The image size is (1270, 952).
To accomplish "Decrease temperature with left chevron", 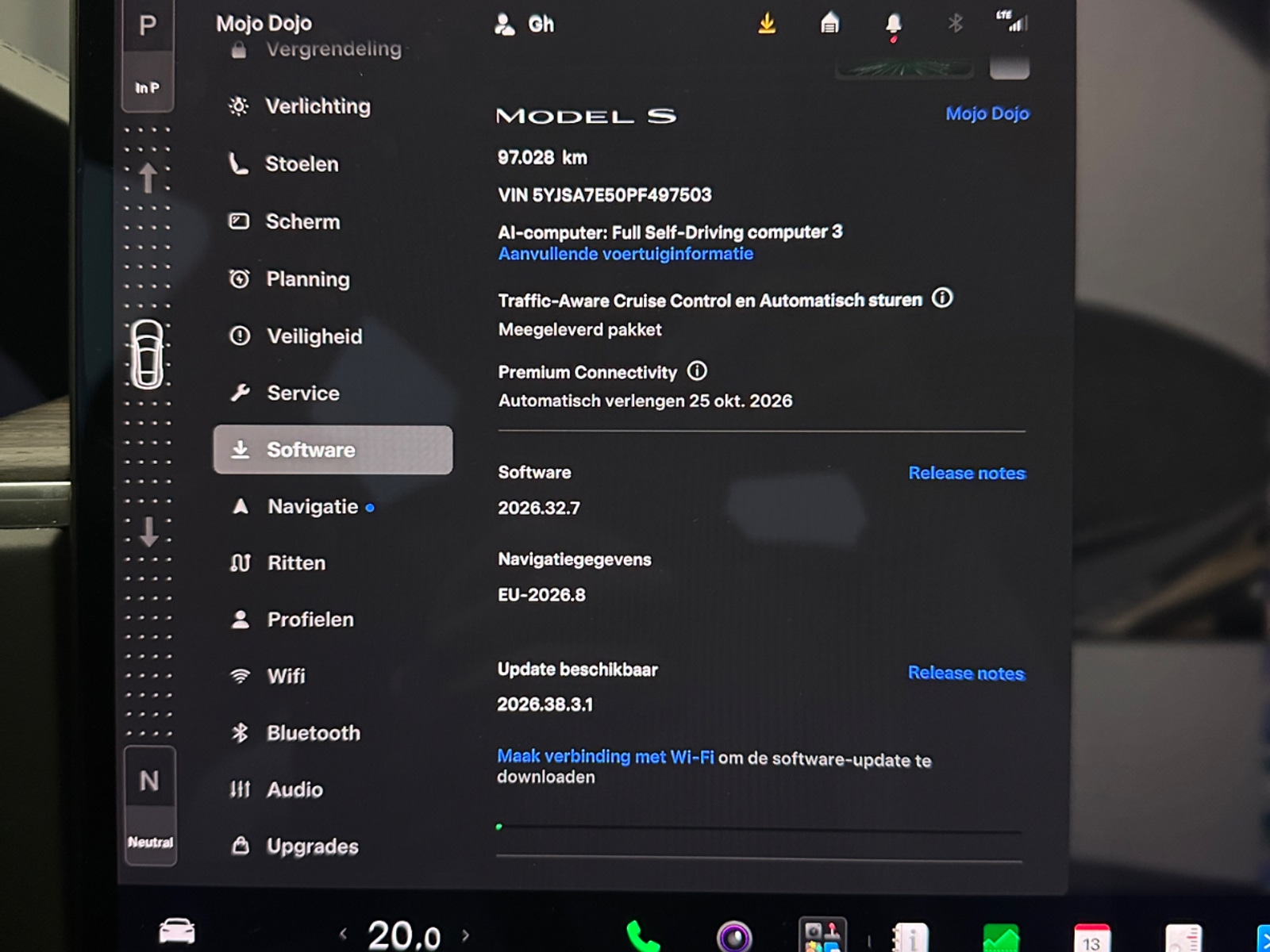I will (343, 935).
